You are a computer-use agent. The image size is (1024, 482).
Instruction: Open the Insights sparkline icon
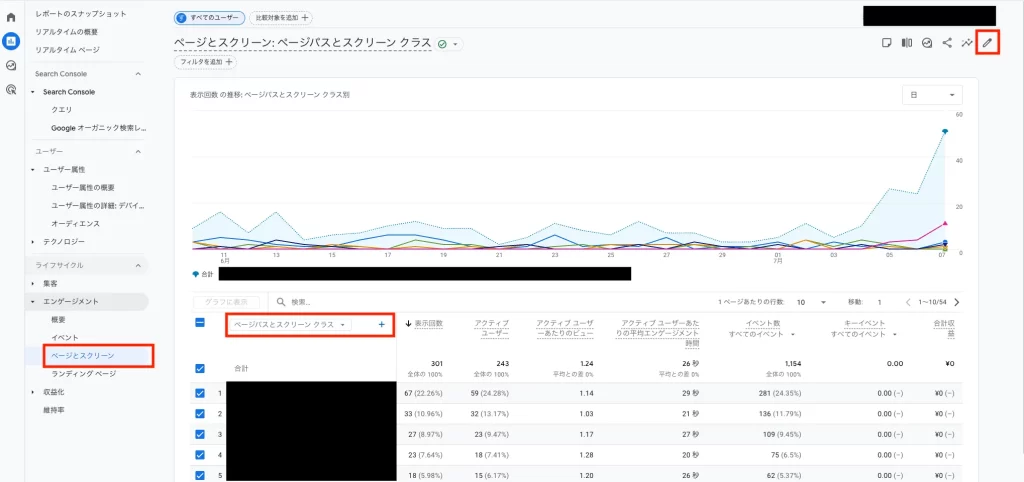tap(967, 43)
